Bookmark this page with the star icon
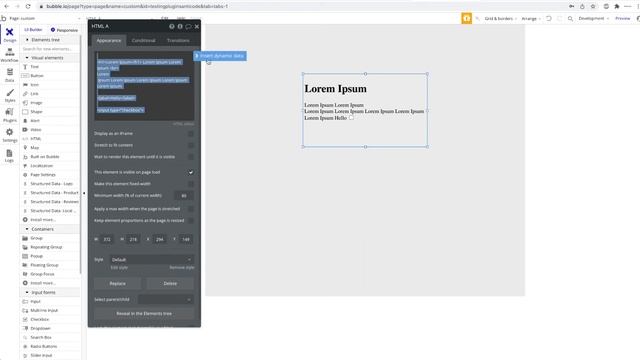 tap(593, 6)
